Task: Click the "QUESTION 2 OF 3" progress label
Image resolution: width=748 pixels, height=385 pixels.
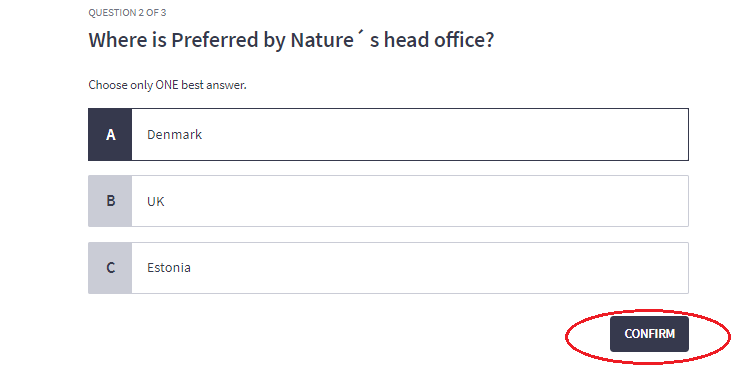Action: [127, 13]
